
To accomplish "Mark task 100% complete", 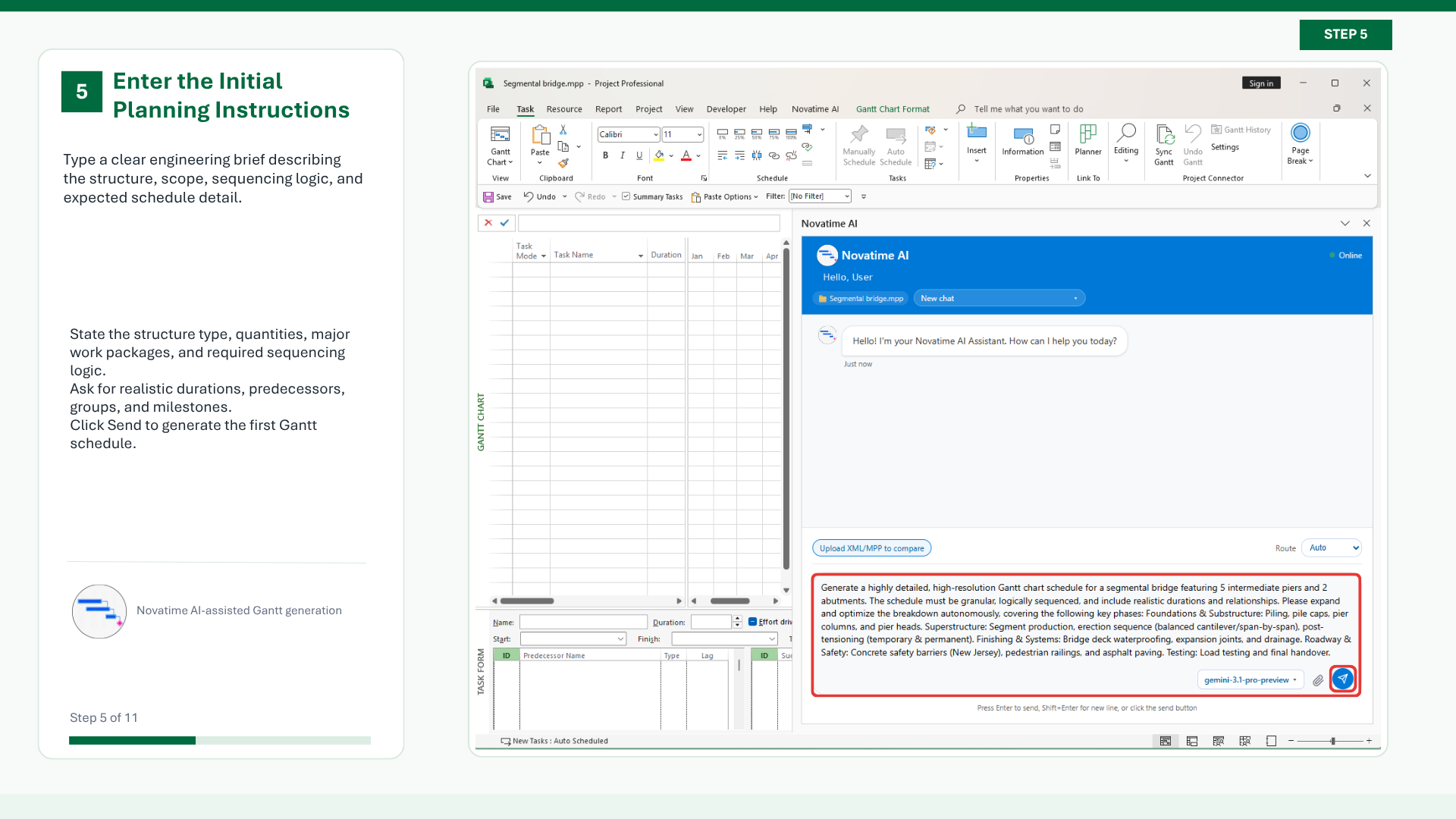I will 791,134.
